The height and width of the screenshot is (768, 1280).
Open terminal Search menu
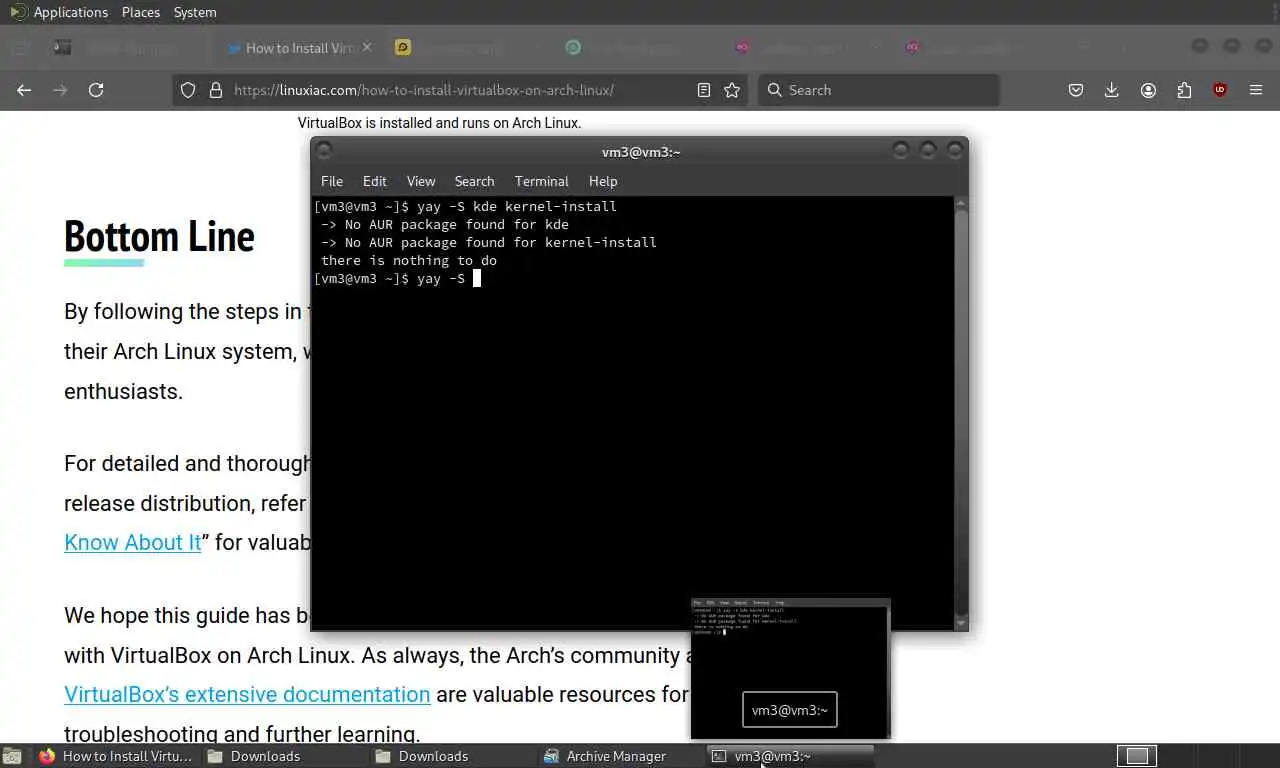tap(474, 181)
